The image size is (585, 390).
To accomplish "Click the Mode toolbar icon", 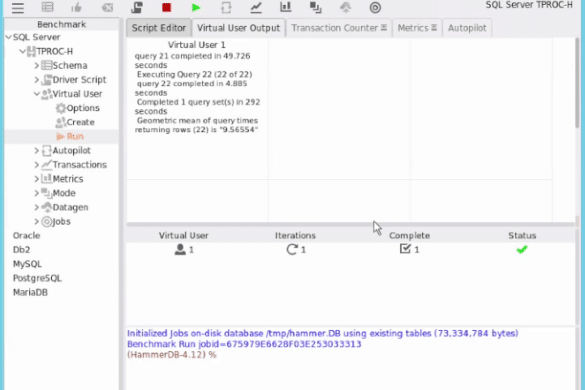I will tap(316, 7).
